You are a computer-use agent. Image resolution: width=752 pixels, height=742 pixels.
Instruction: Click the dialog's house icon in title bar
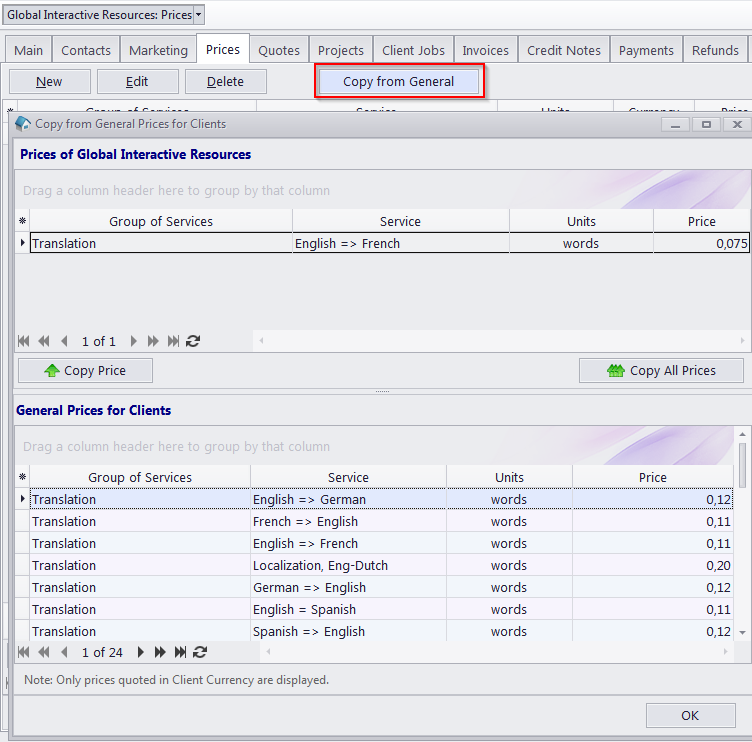[23, 124]
